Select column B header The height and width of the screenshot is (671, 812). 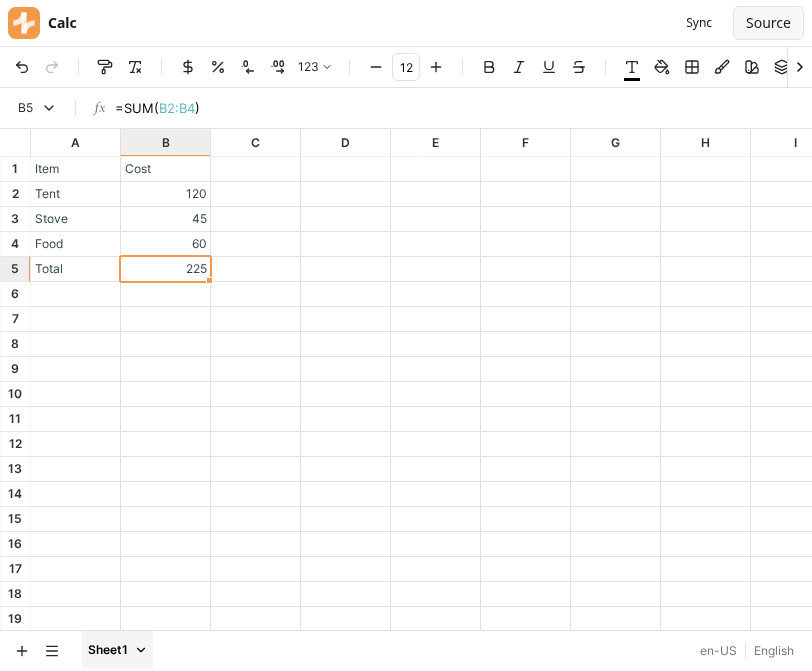pyautogui.click(x=166, y=143)
